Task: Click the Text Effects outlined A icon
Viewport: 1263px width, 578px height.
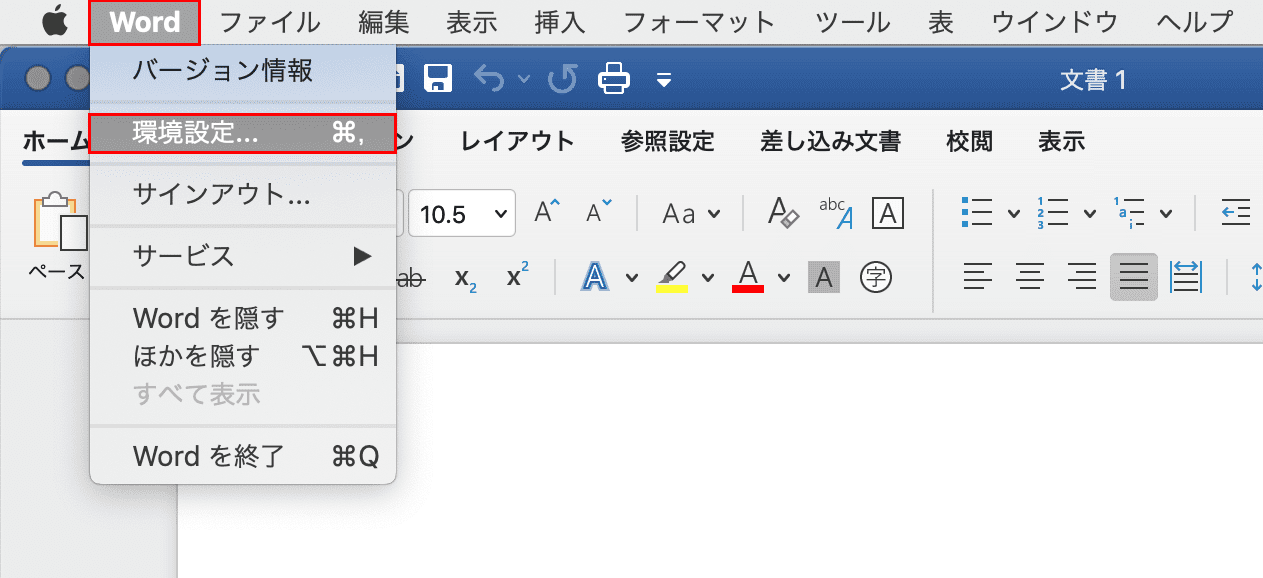Action: (596, 276)
